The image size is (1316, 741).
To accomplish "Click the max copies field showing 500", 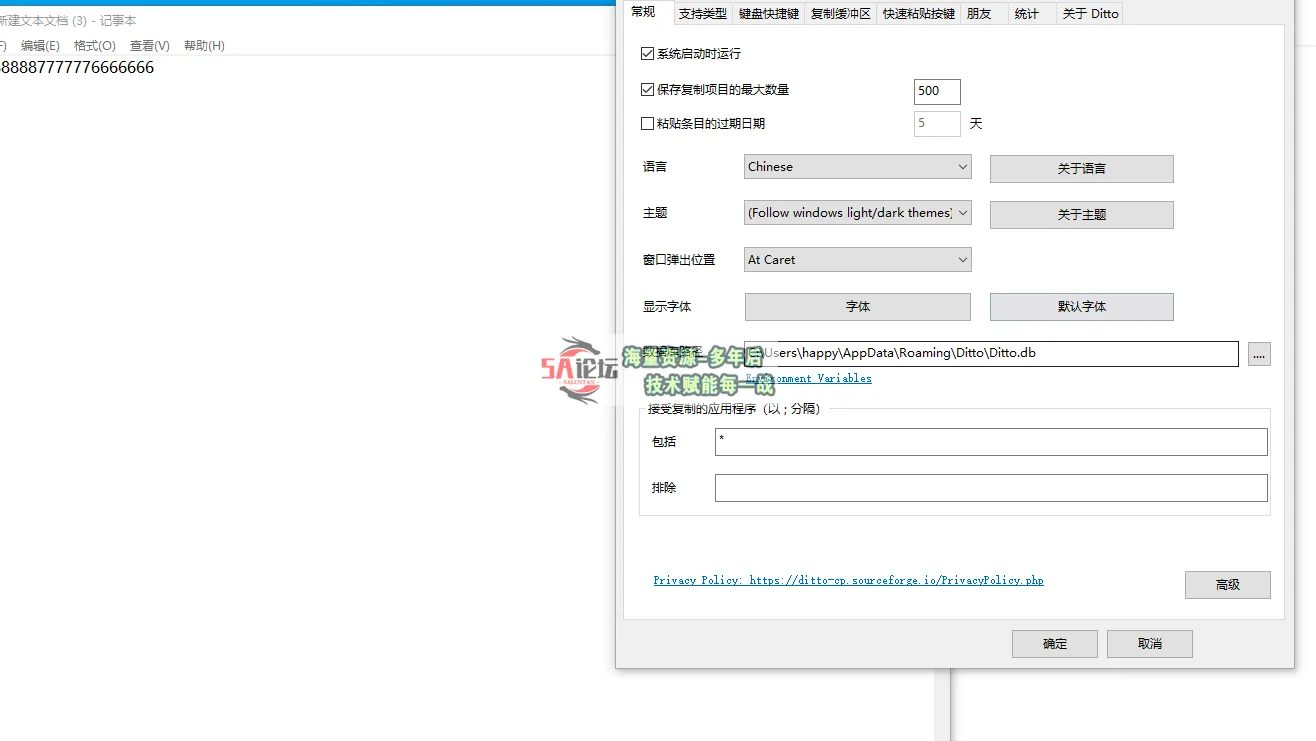I will 937,91.
